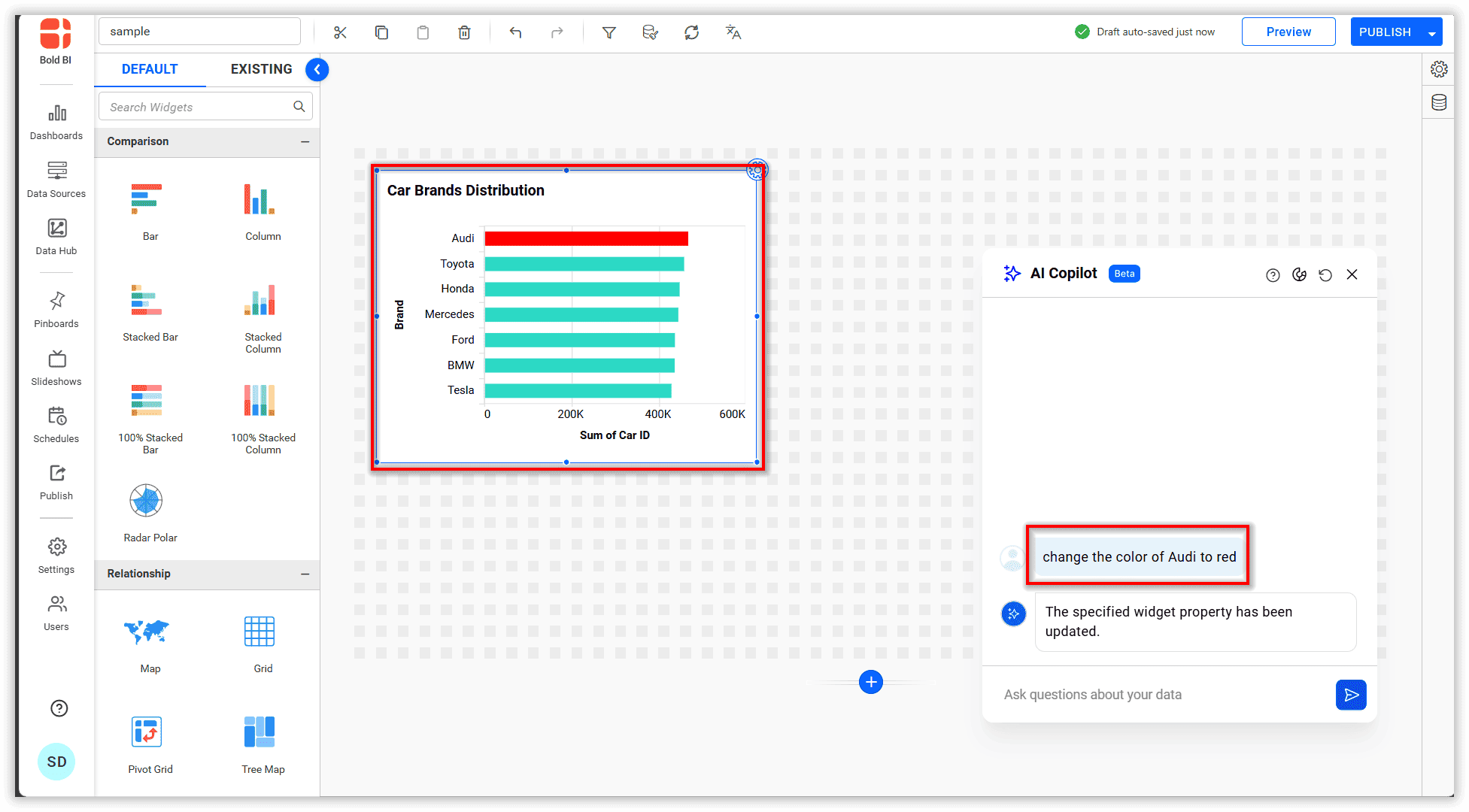Viewport: 1469px width, 812px height.
Task: Open Pinboards from the left sidebar
Action: 56,308
